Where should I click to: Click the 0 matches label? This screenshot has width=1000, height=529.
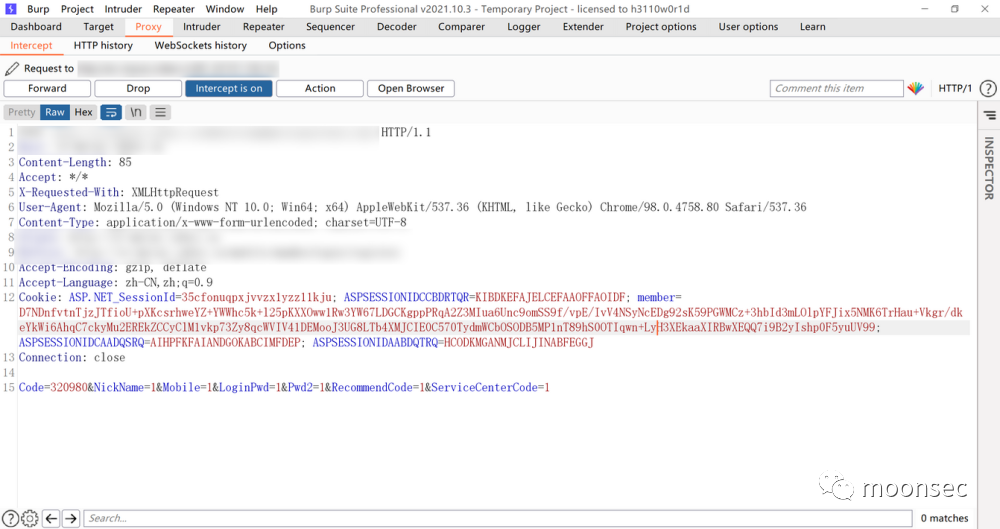click(945, 518)
